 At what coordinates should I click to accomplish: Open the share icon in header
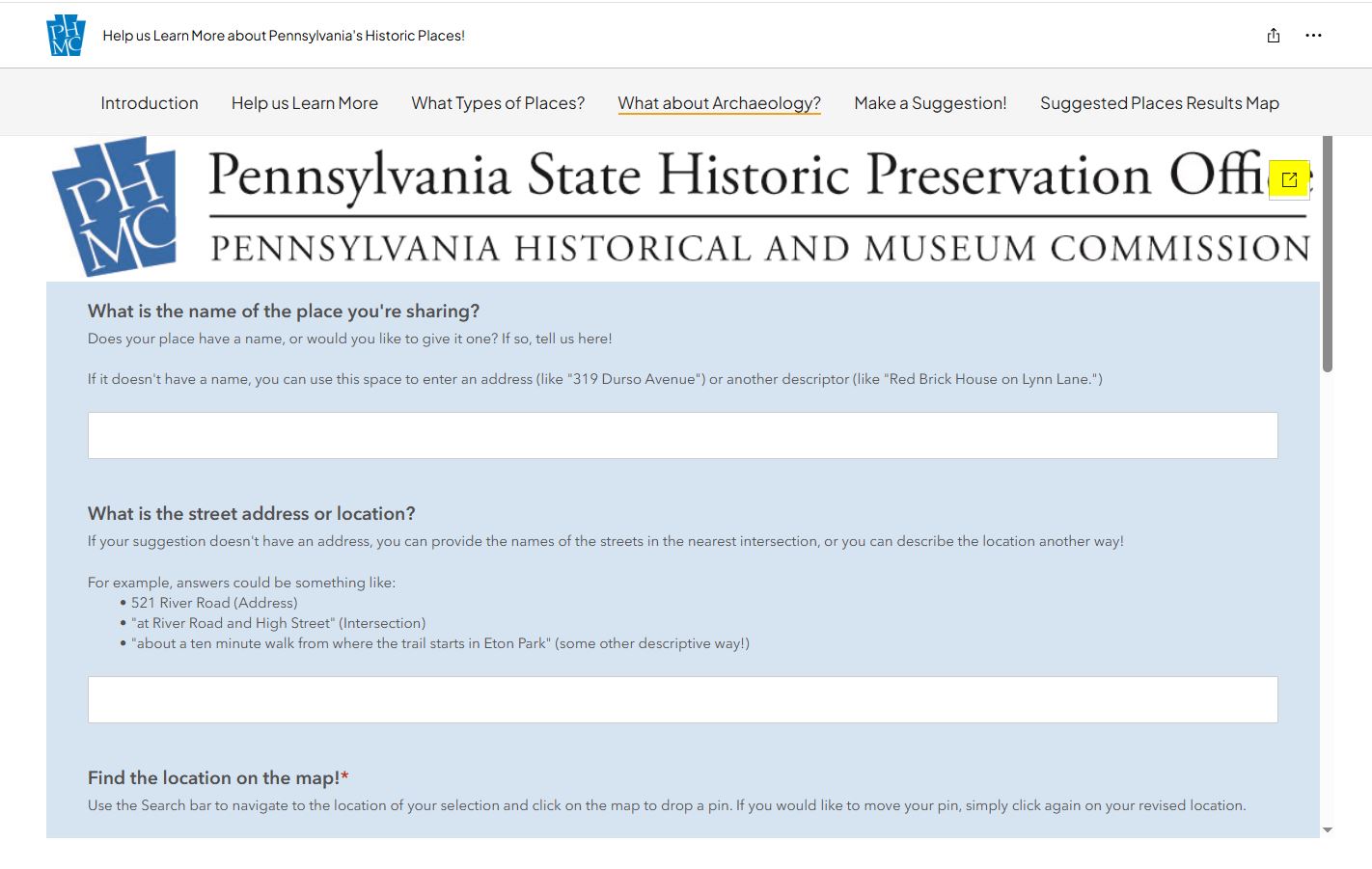pyautogui.click(x=1274, y=36)
